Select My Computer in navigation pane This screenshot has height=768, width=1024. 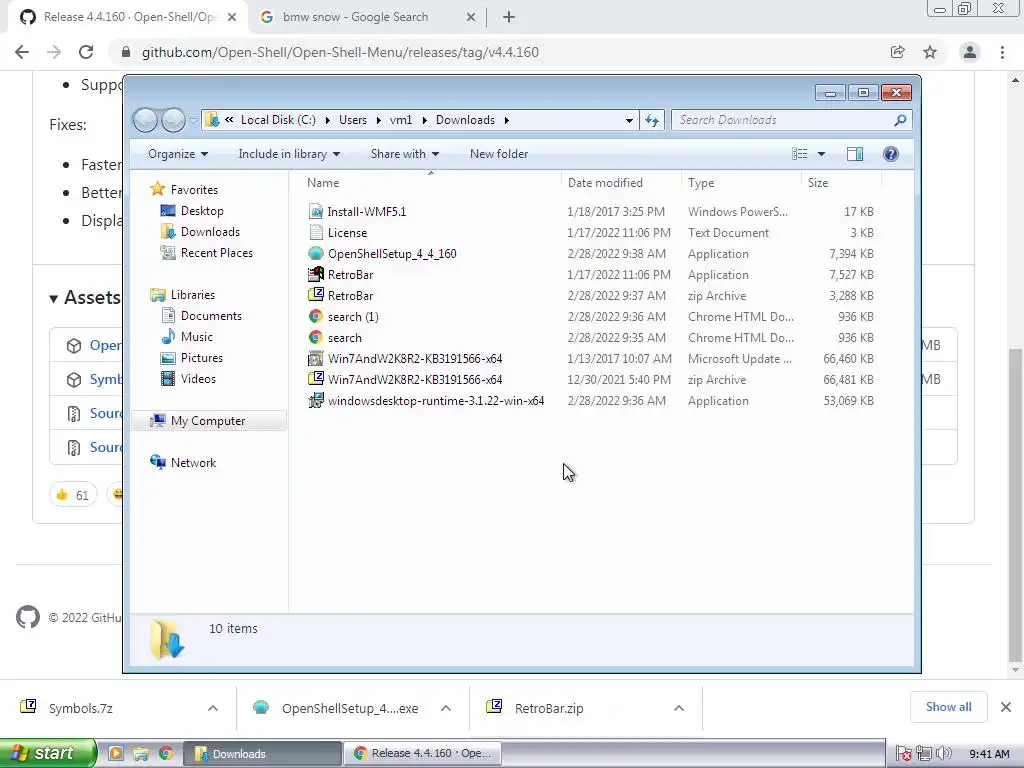[208, 421]
